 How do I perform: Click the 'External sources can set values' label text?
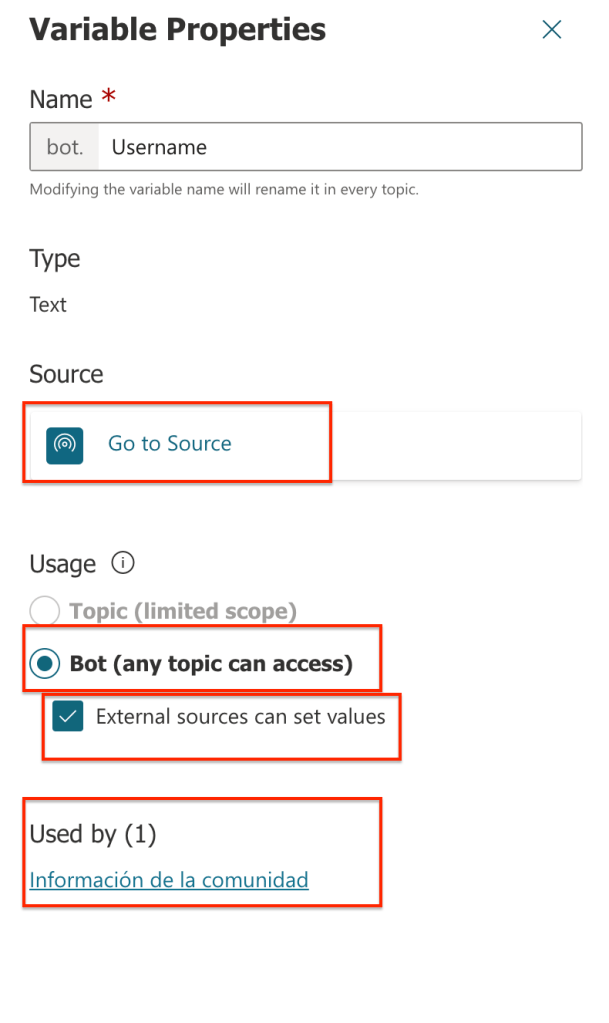240,717
